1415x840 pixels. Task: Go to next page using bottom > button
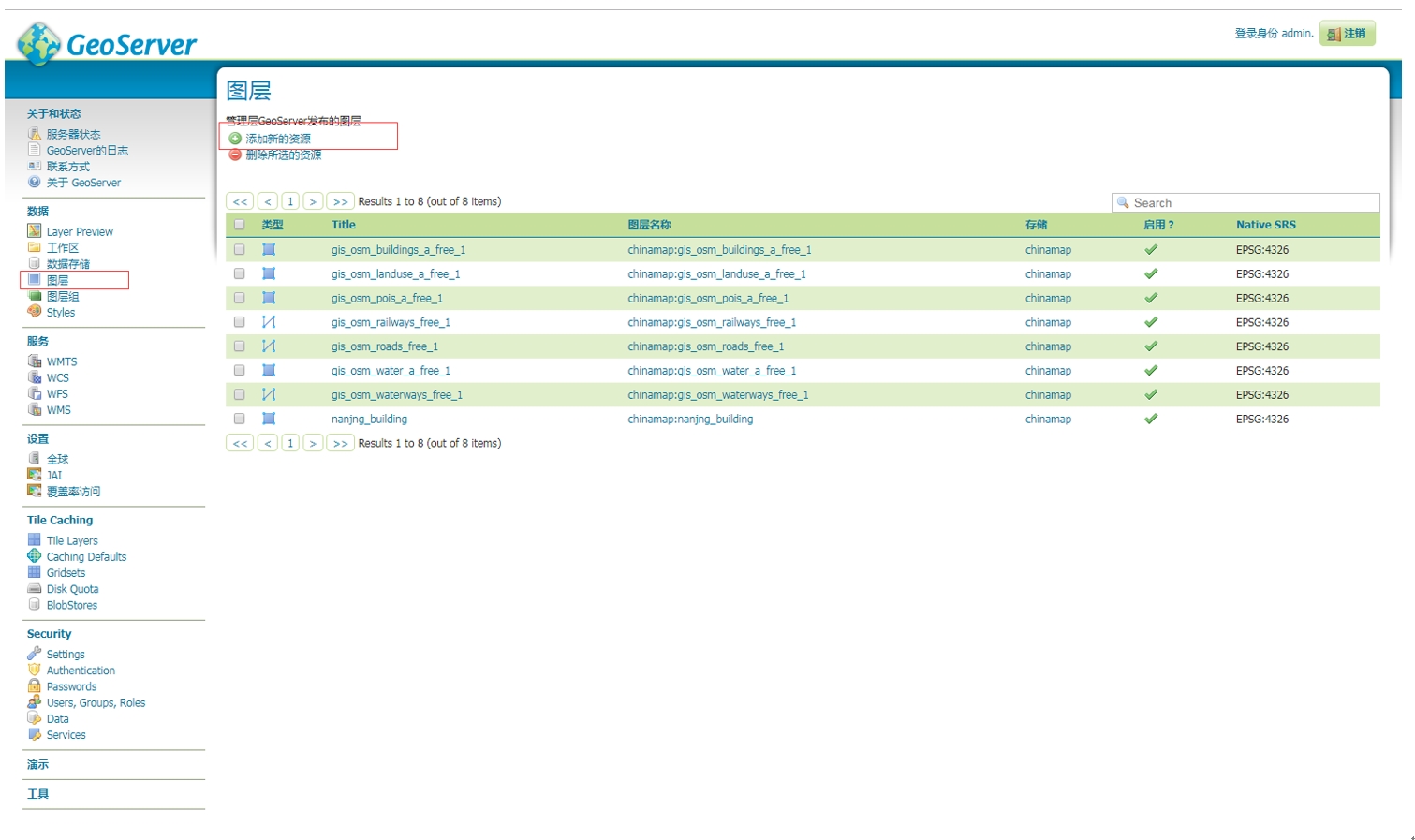(313, 443)
